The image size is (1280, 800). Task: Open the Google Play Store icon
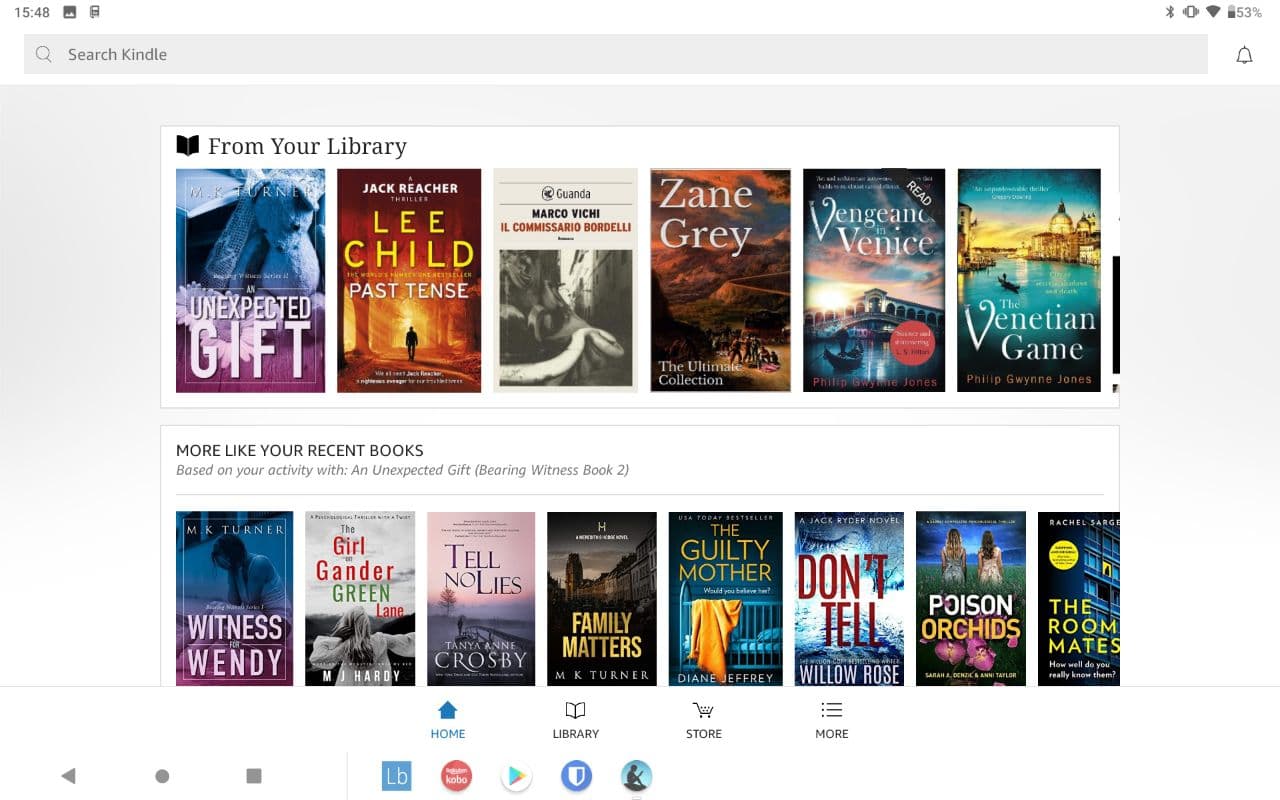[516, 776]
